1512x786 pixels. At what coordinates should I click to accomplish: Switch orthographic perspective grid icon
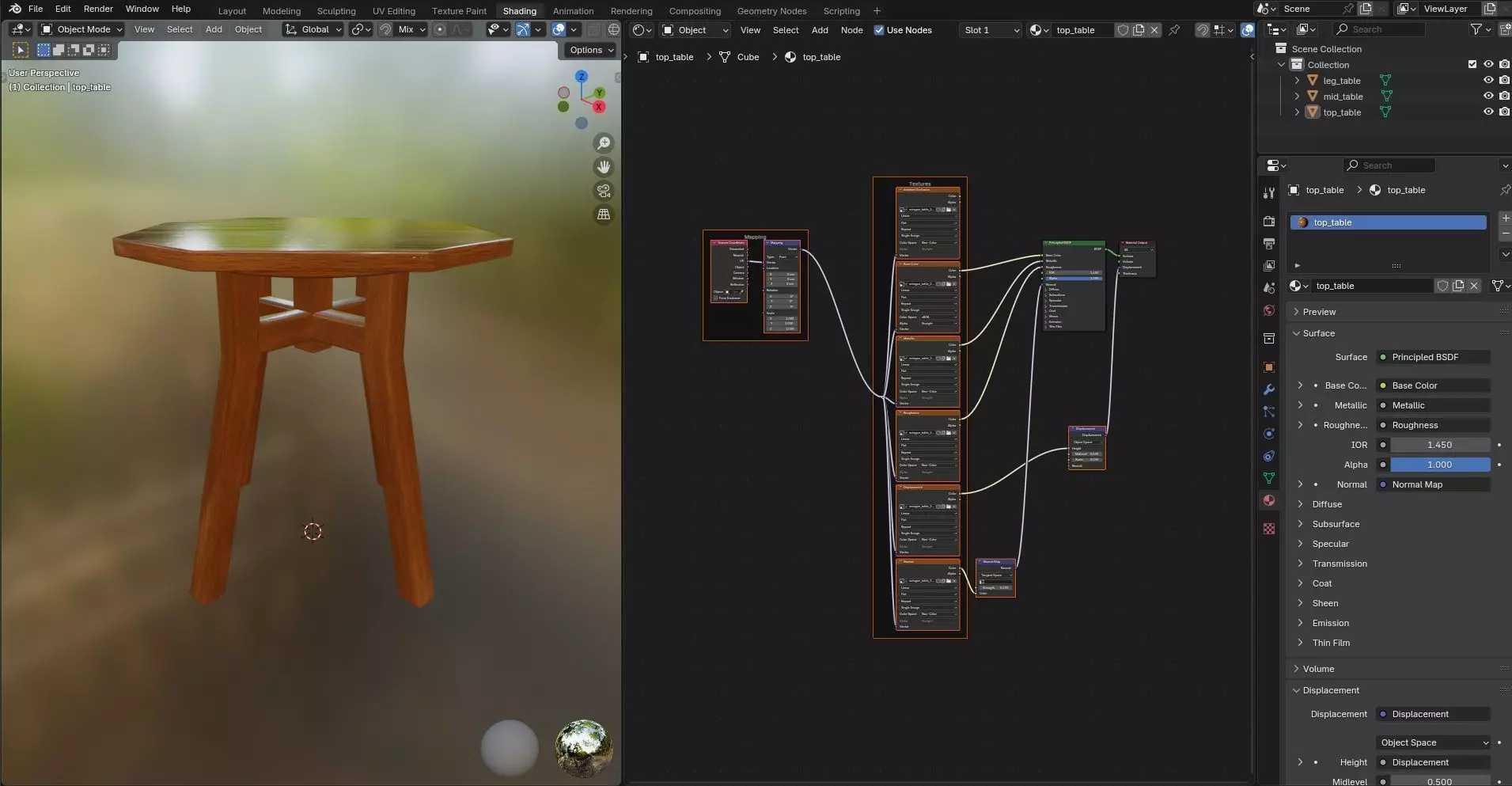click(604, 215)
